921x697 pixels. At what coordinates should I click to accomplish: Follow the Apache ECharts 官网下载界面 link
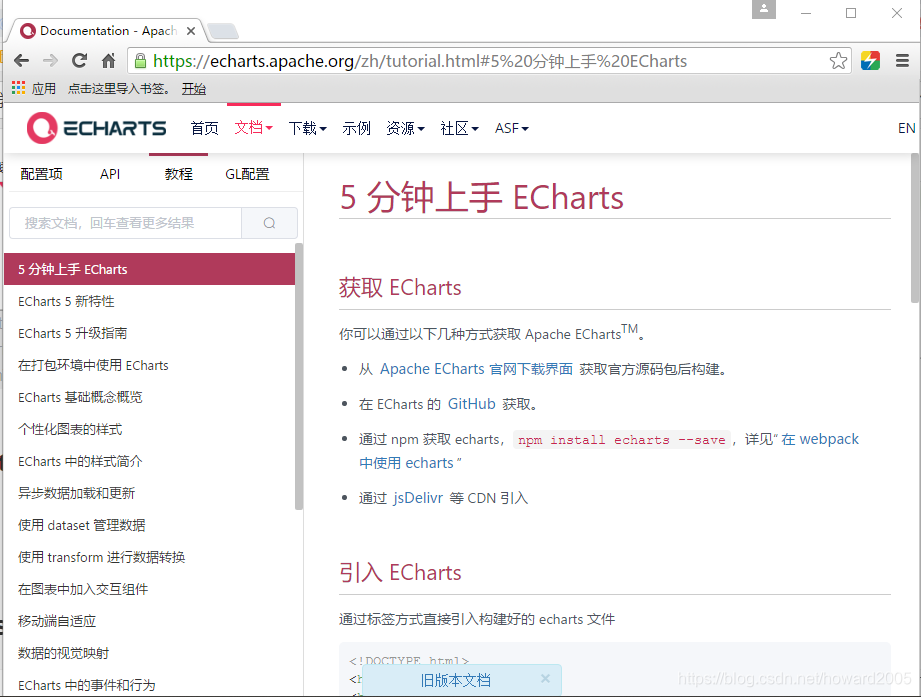pyautogui.click(x=476, y=369)
